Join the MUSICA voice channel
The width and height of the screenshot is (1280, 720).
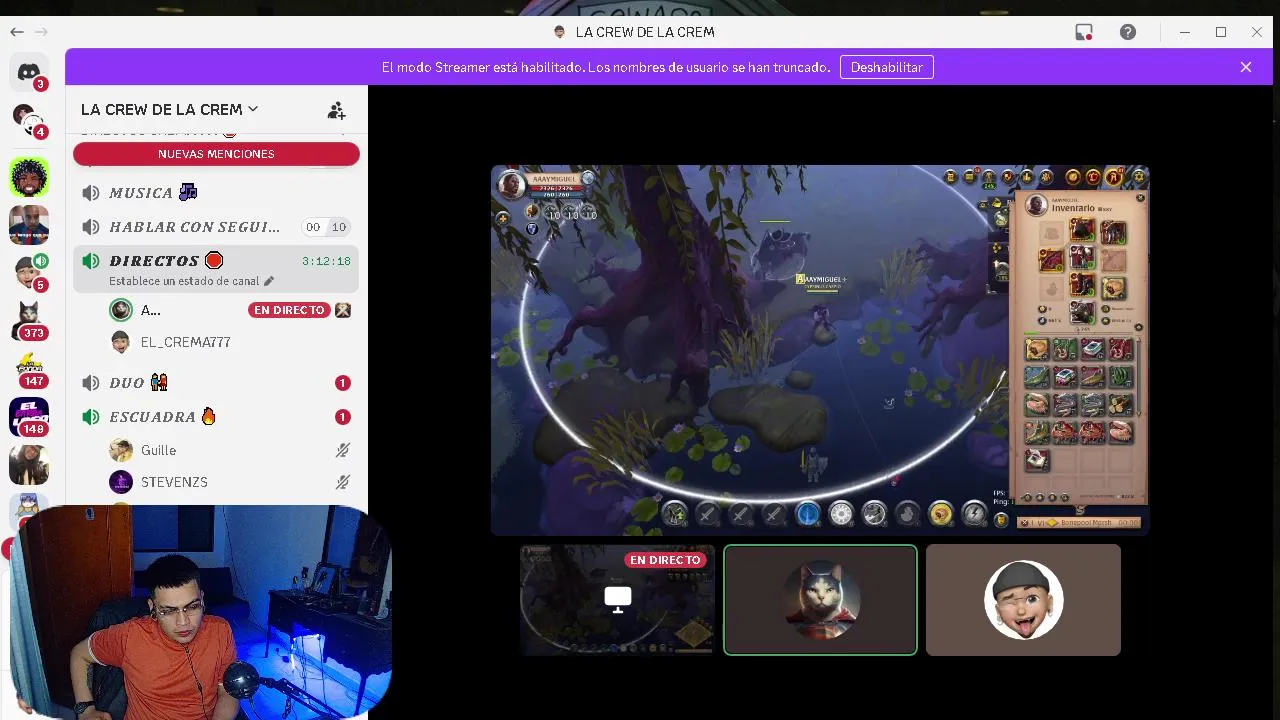tap(216, 193)
